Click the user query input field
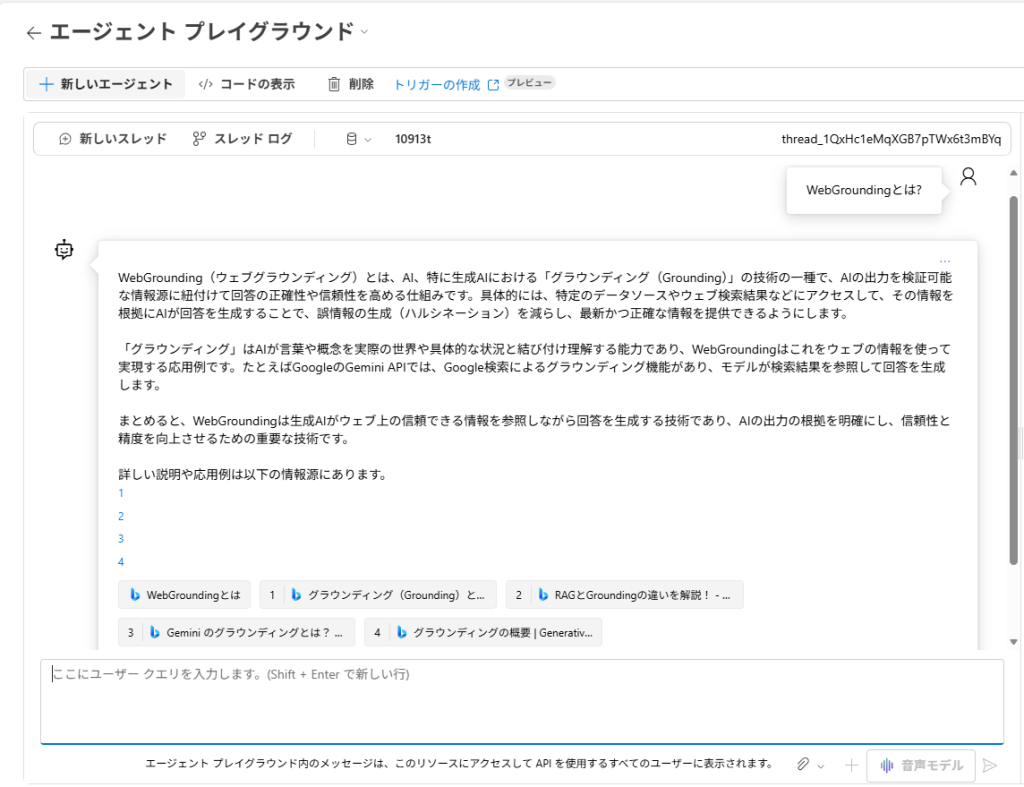Screen dimensions: 1024x787 click(520, 700)
